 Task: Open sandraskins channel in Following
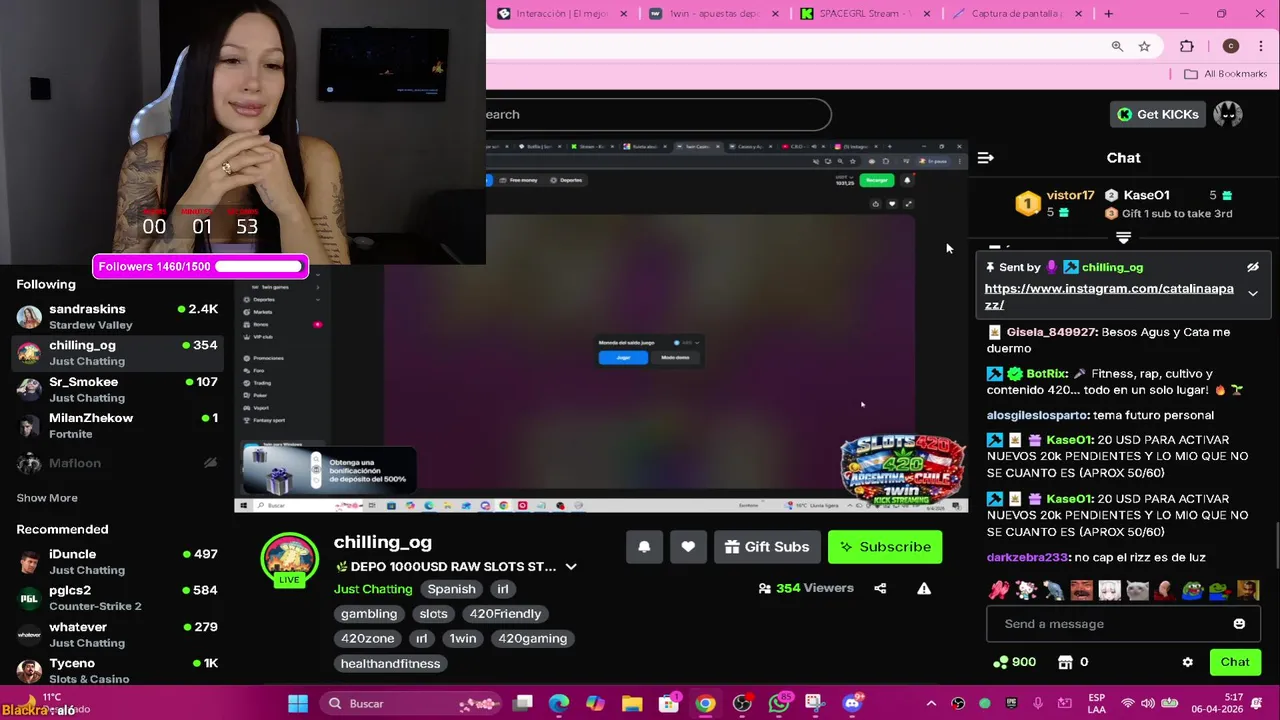coord(120,317)
